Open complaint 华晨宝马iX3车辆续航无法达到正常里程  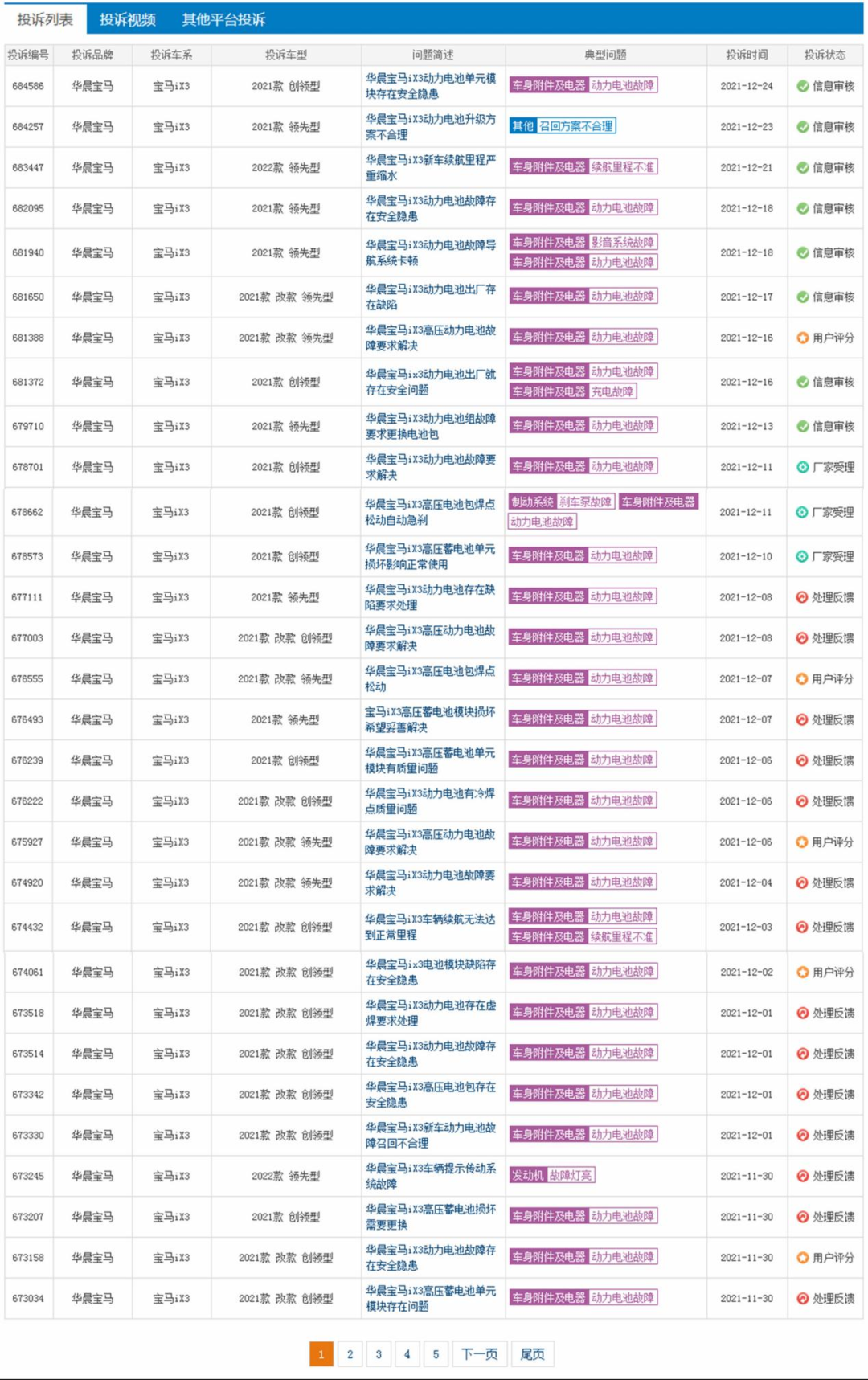tap(430, 927)
